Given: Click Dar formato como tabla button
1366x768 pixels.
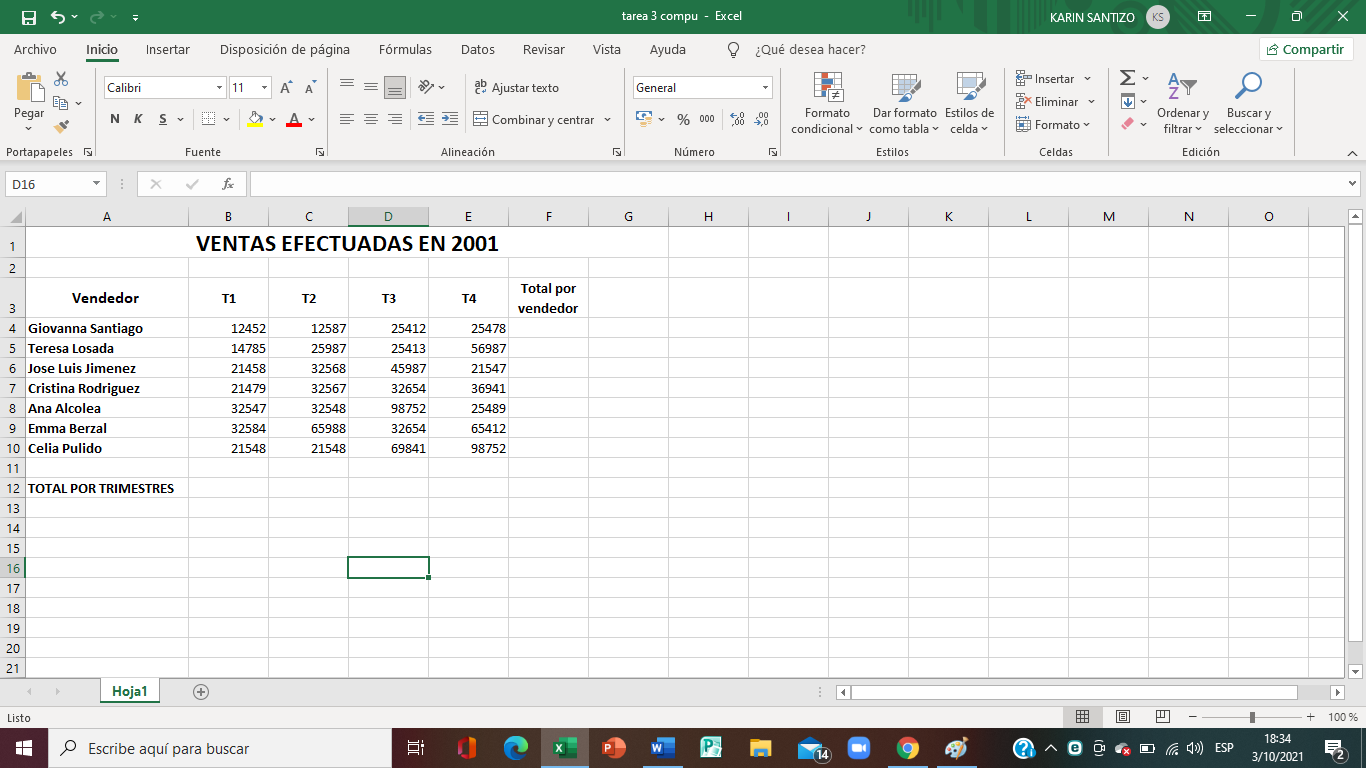Looking at the screenshot, I should tap(904, 105).
